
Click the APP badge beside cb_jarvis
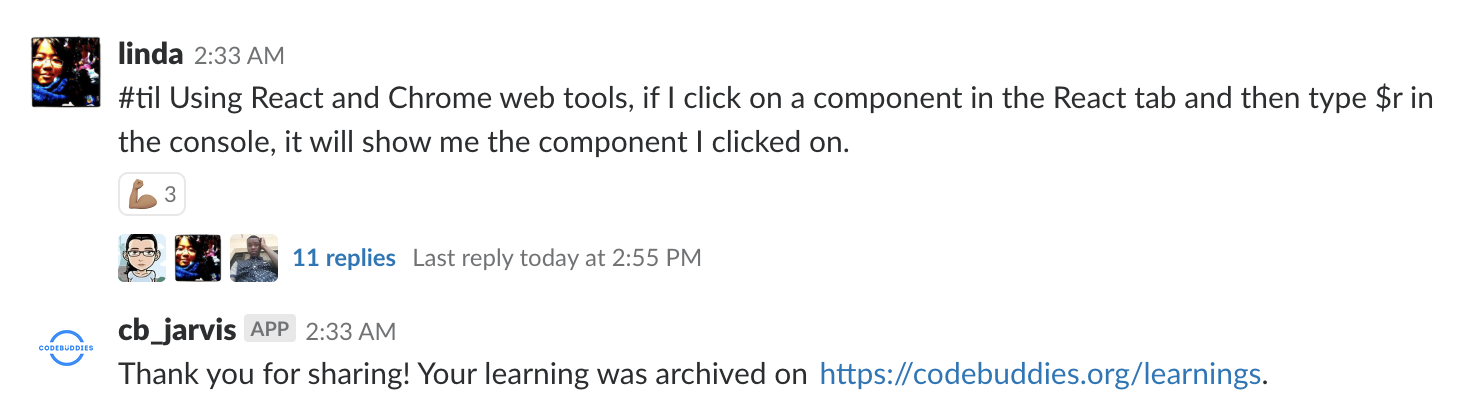(270, 330)
